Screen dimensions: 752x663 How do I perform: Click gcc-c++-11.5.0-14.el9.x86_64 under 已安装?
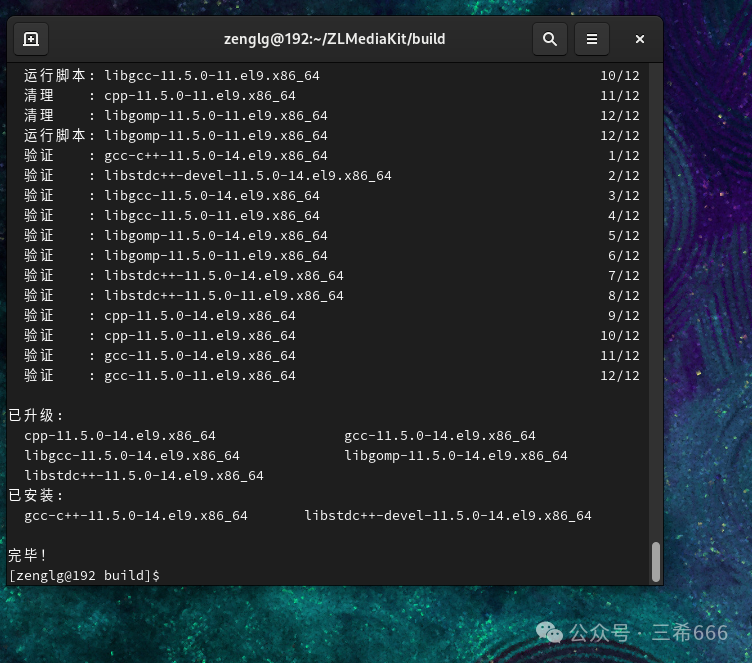pyautogui.click(x=136, y=516)
